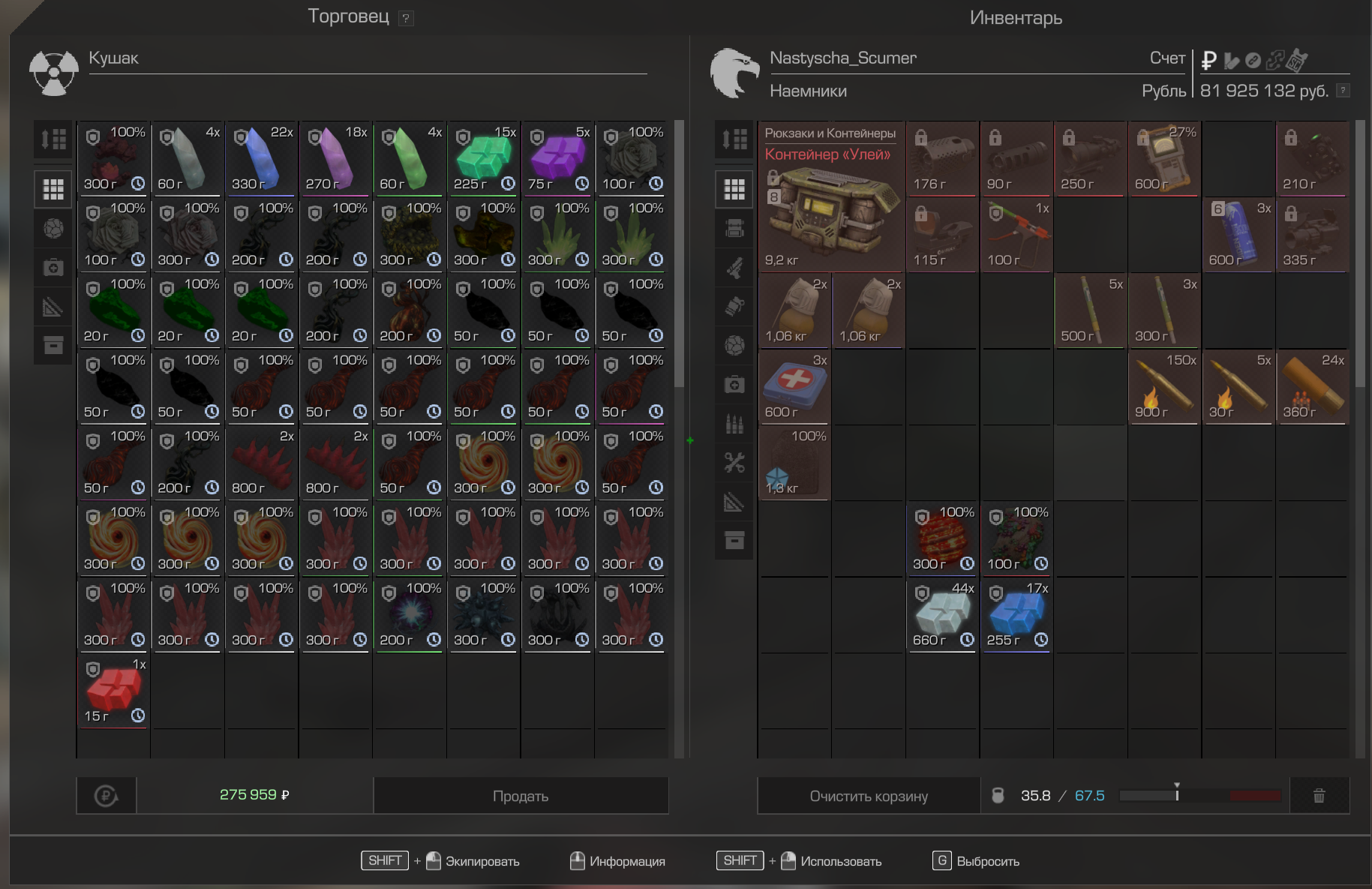Click the Информация mouse hint
The width and height of the screenshot is (1372, 889).
pos(617,860)
